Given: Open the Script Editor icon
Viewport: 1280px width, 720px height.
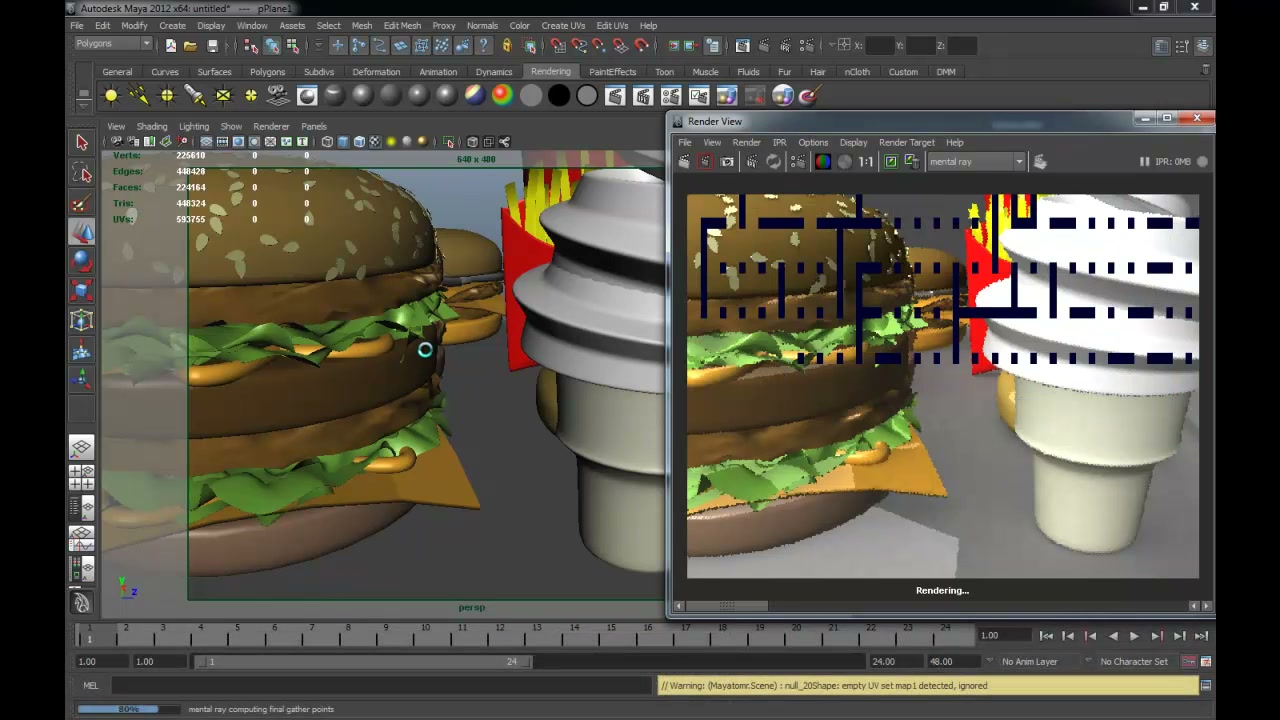Looking at the screenshot, I should coord(1206,686).
